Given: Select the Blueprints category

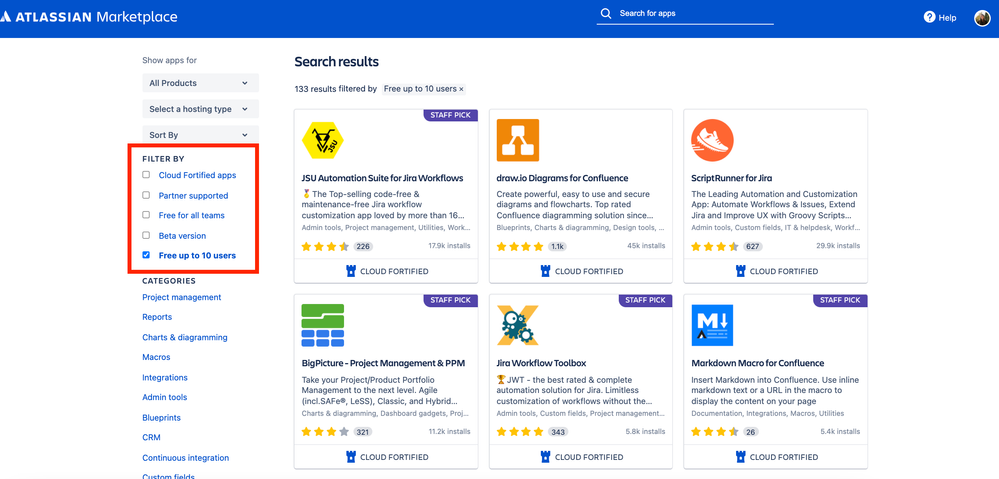Looking at the screenshot, I should 161,418.
